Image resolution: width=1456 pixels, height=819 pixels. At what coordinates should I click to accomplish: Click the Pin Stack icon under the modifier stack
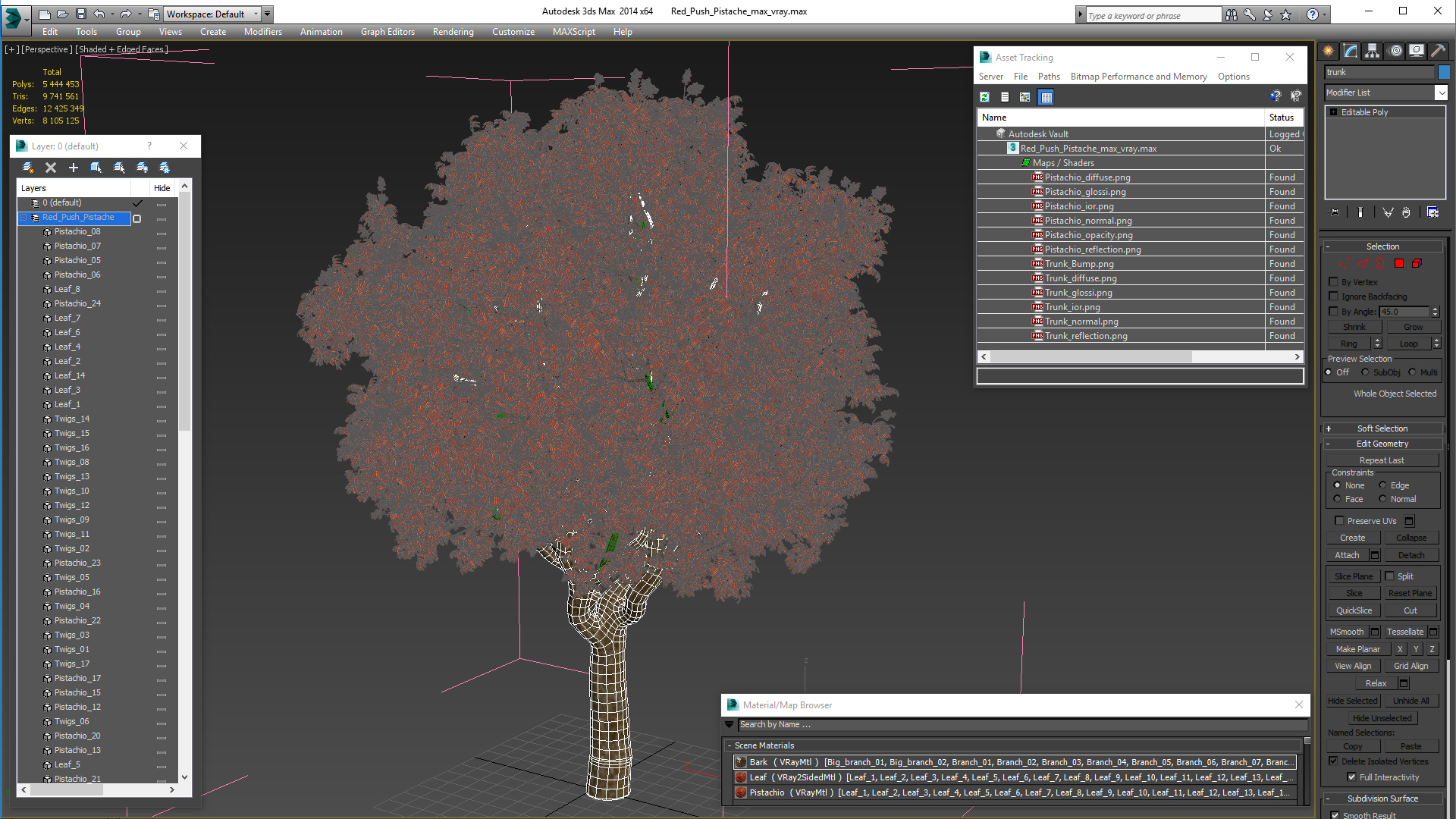(x=1335, y=212)
